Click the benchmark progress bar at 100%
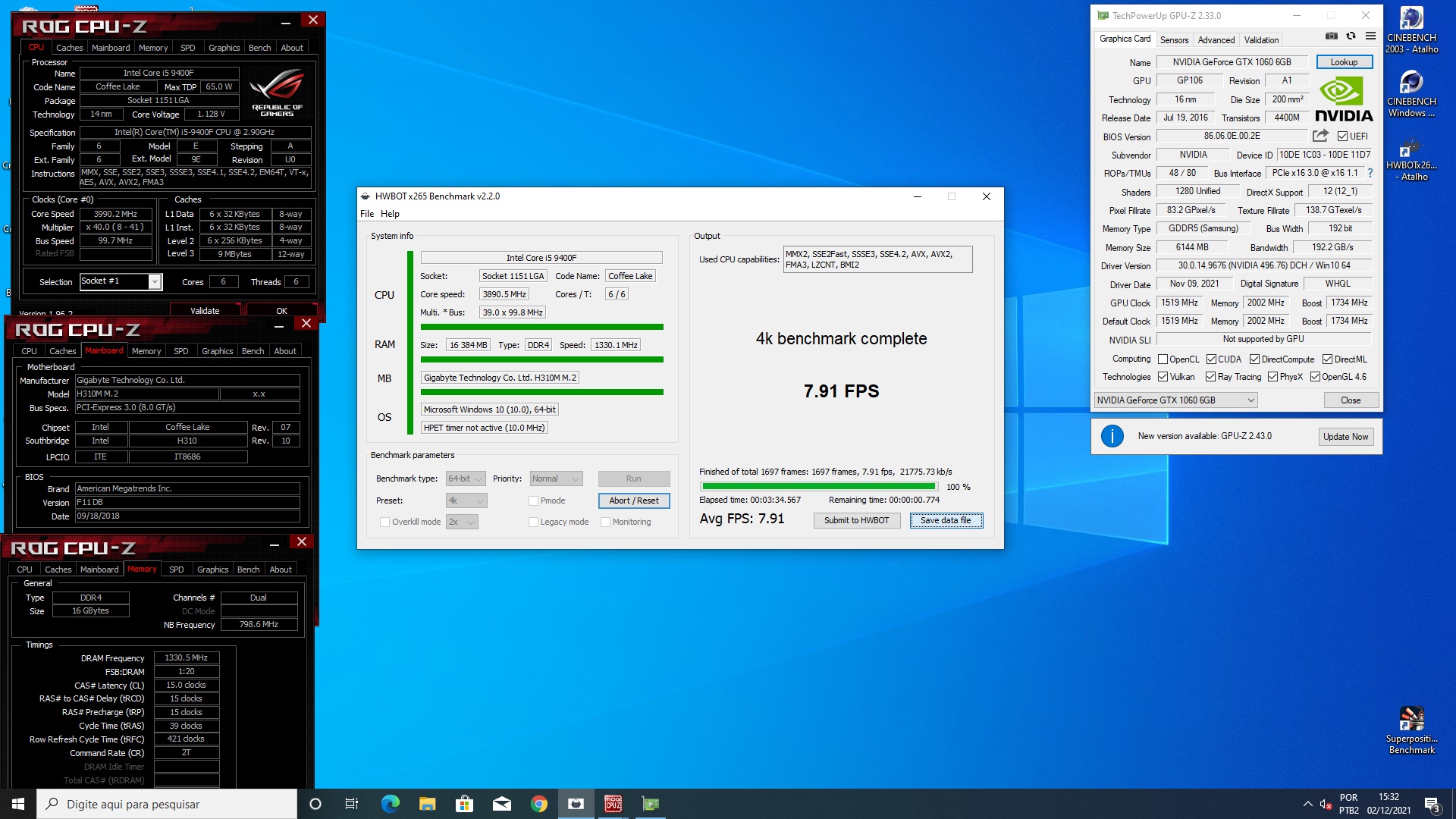 point(818,486)
